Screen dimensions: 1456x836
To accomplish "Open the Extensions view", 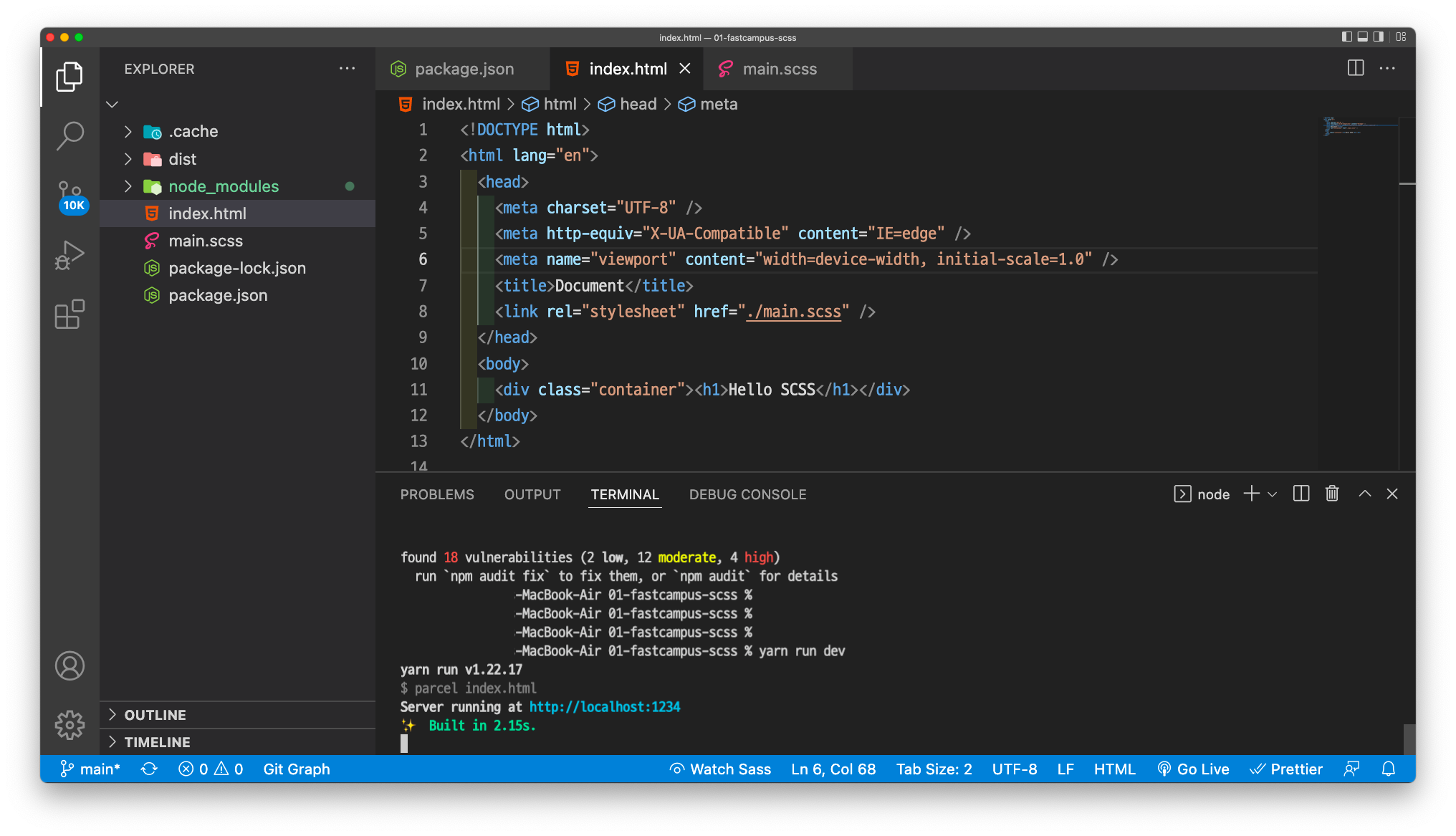I will 70,314.
